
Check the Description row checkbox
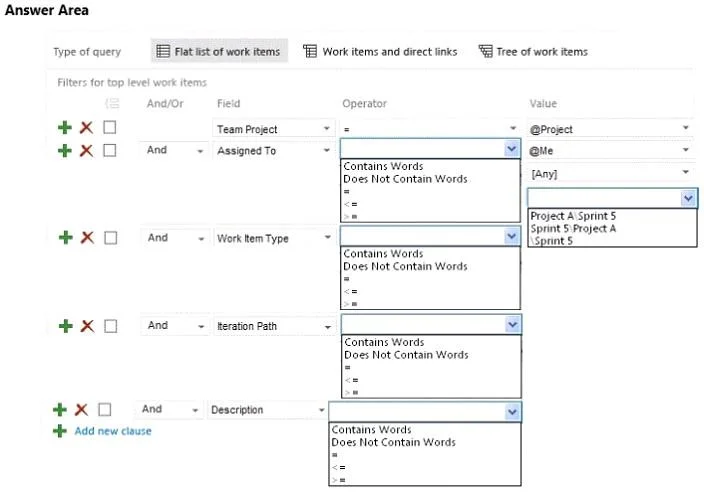pyautogui.click(x=105, y=409)
